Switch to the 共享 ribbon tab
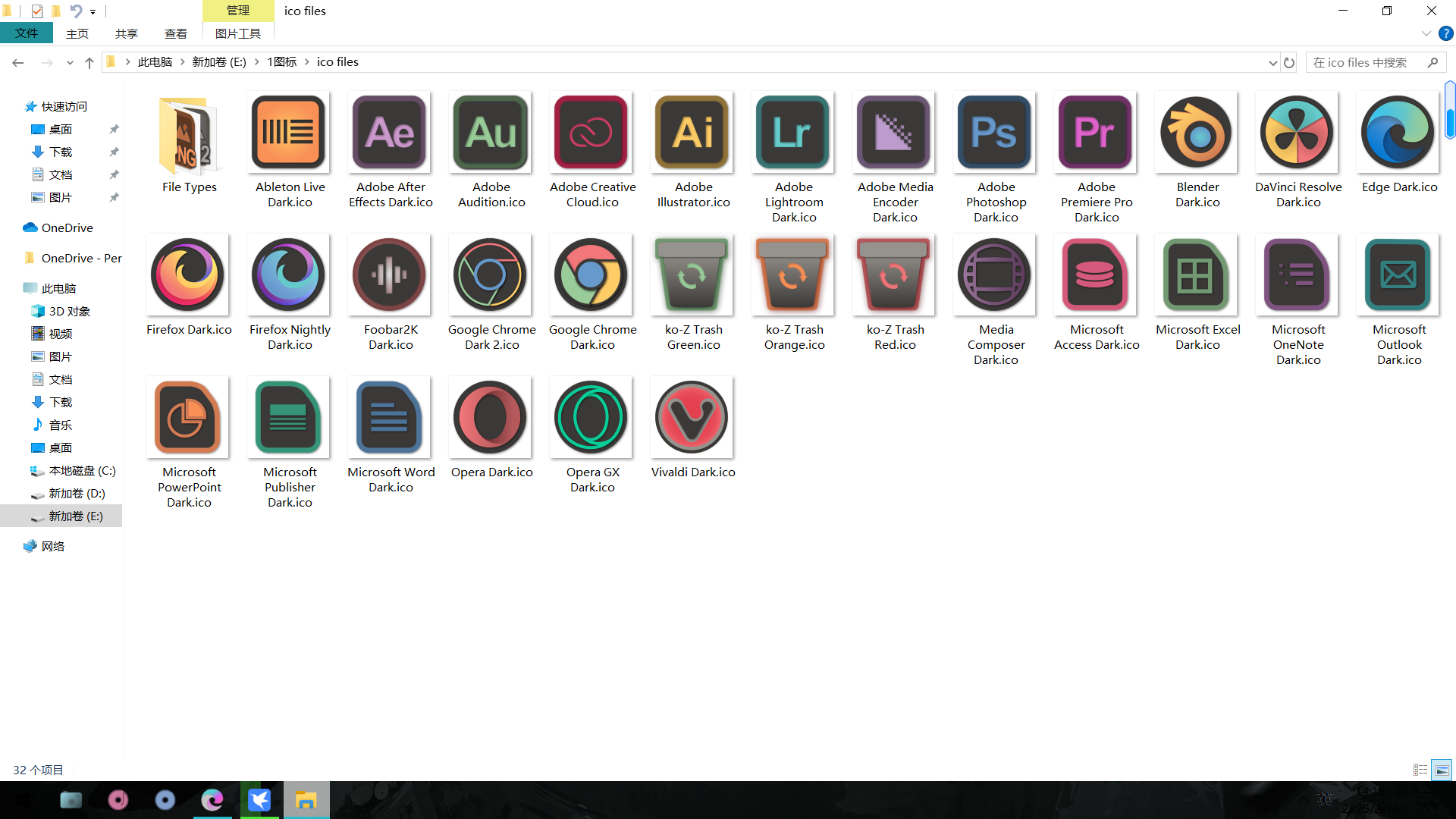Image resolution: width=1456 pixels, height=819 pixels. point(127,33)
